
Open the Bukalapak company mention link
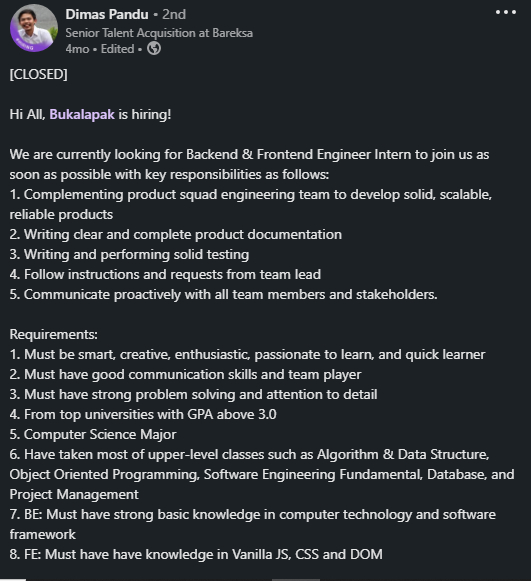click(x=82, y=114)
